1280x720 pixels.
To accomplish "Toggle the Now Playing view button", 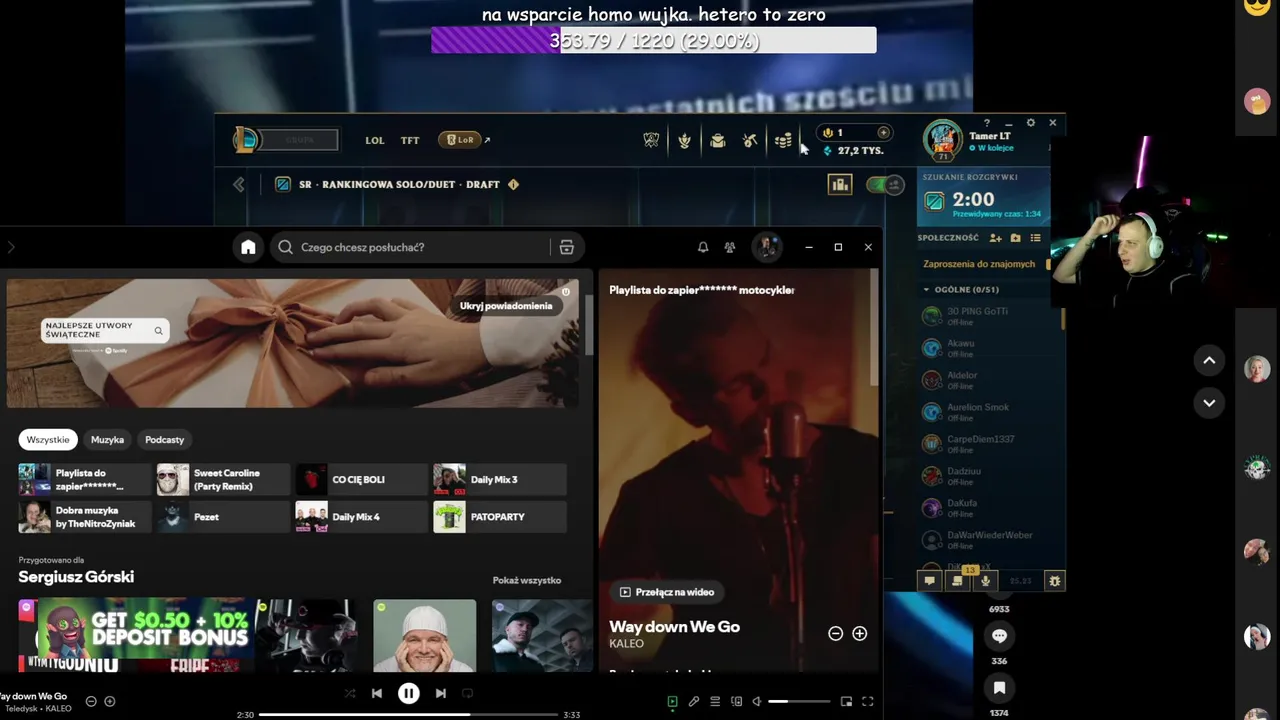I will pyautogui.click(x=672, y=702).
